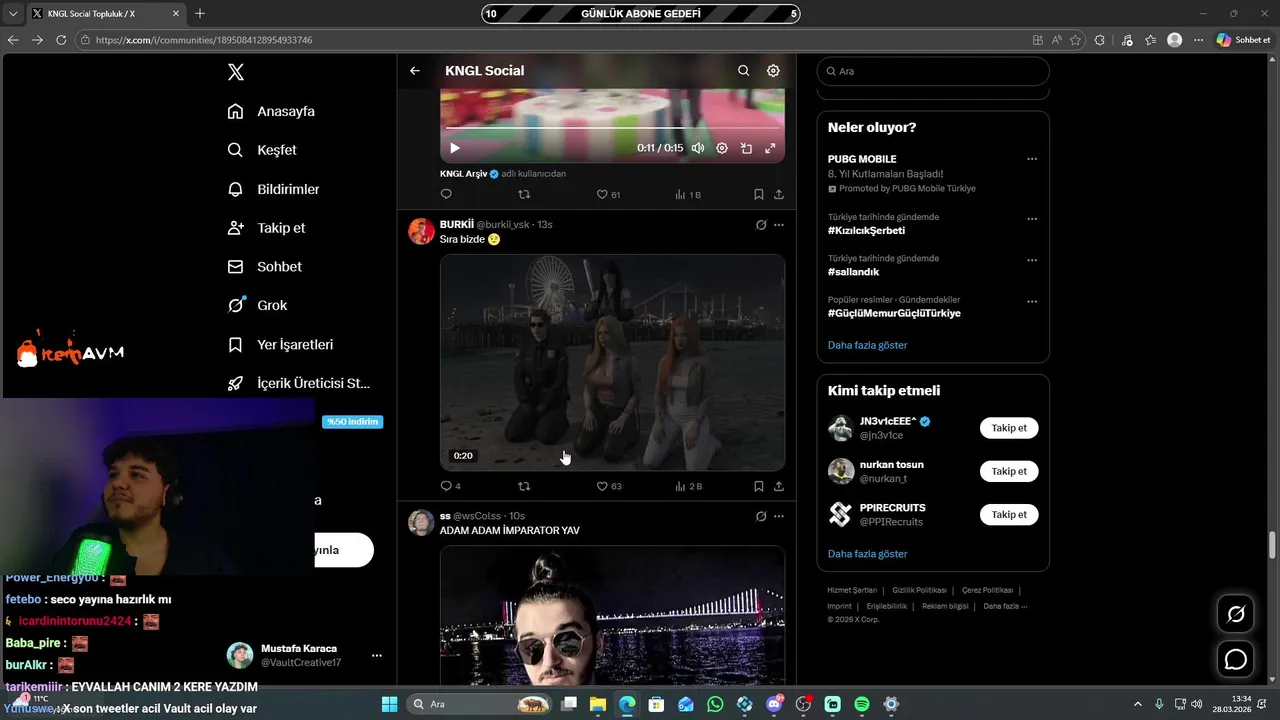Reply to KNGL Arşiv's post
Screen dimensions: 1280x720
446,194
